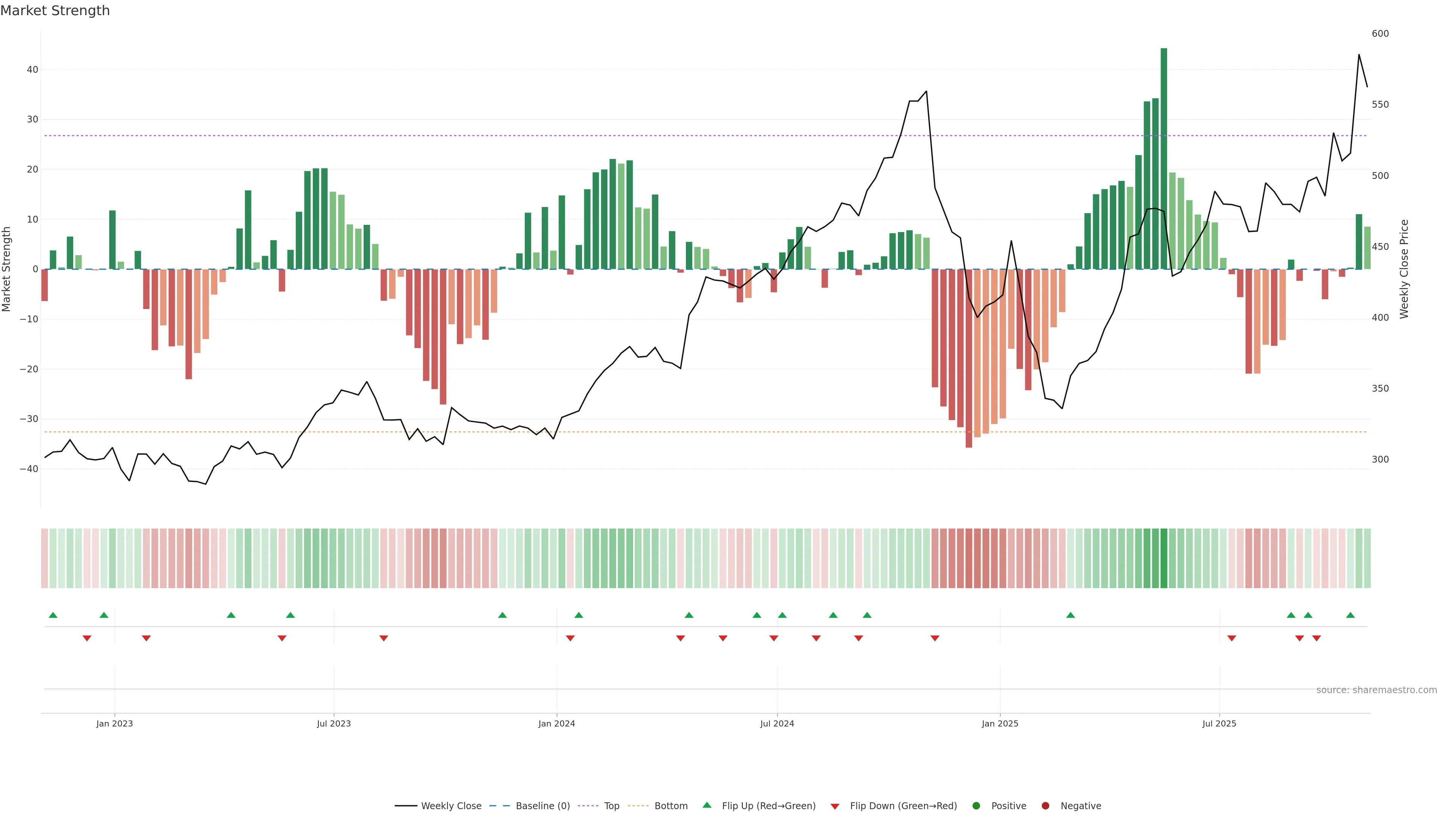Click the last green flip-up triangle marker
1456x819 pixels.
1350,615
